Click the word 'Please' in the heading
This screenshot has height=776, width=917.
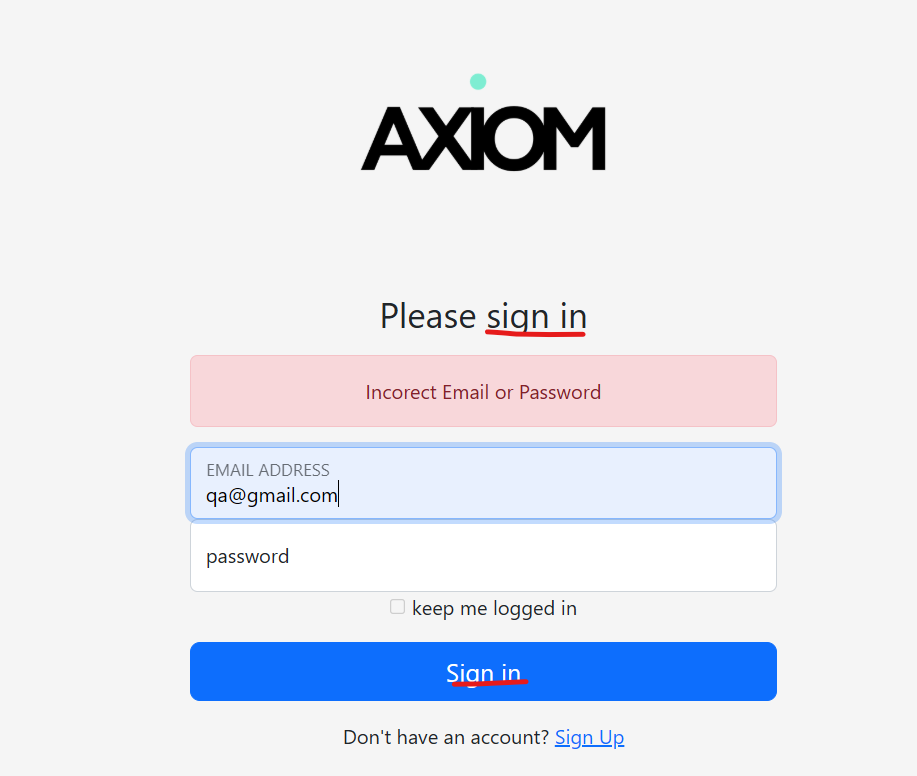point(428,316)
